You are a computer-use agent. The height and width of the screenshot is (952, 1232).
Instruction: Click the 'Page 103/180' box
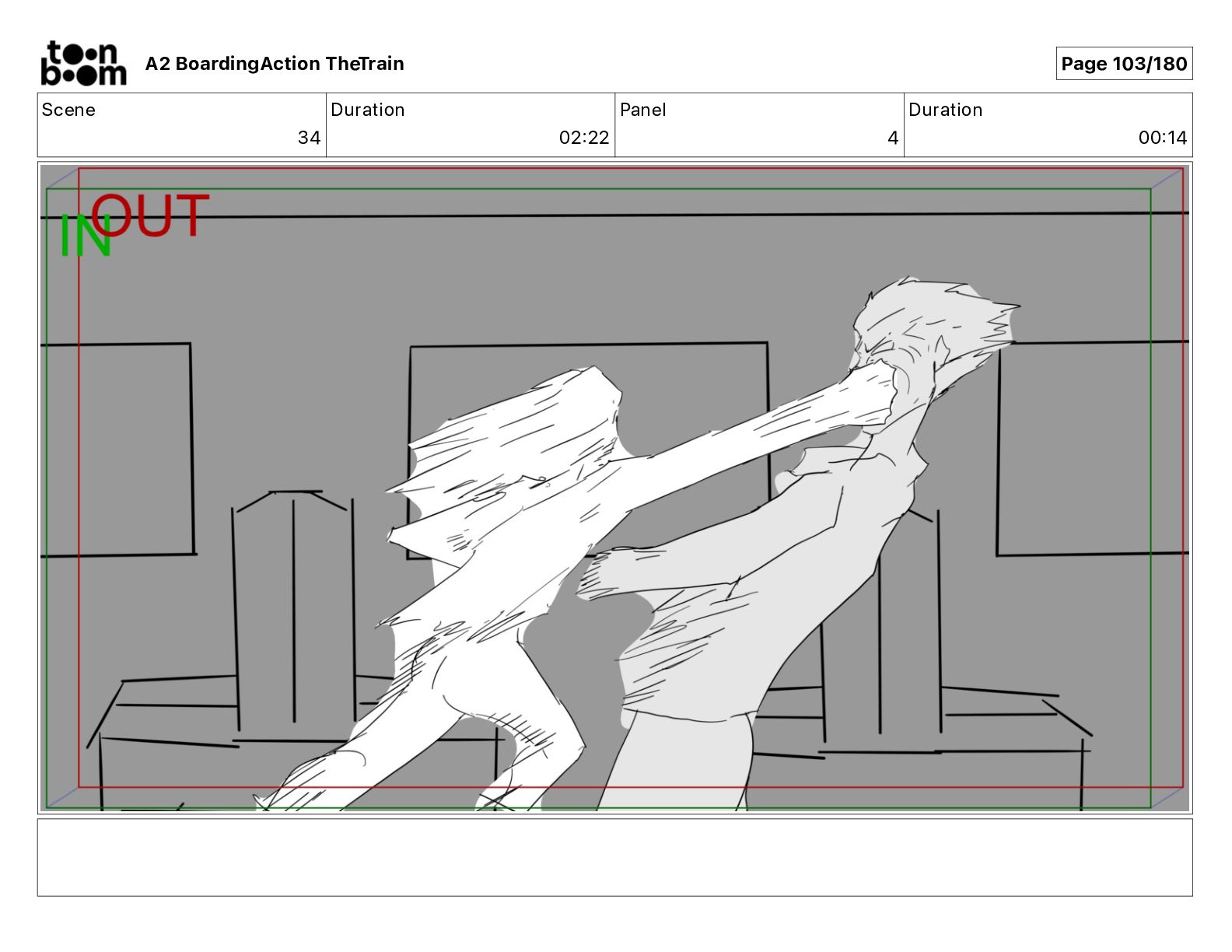pos(1124,64)
